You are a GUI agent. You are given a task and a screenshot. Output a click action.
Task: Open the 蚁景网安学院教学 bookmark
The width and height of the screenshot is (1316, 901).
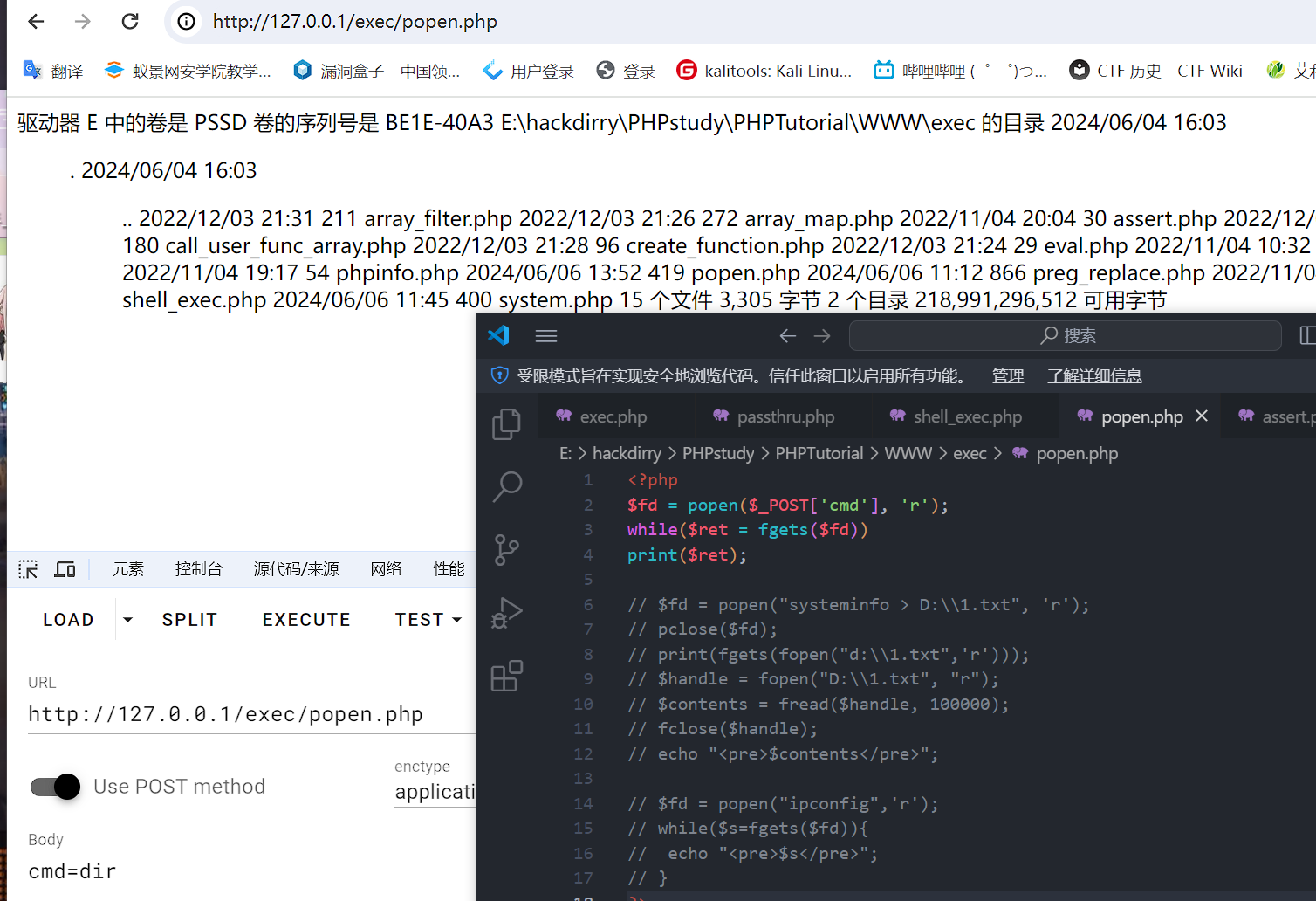point(188,71)
